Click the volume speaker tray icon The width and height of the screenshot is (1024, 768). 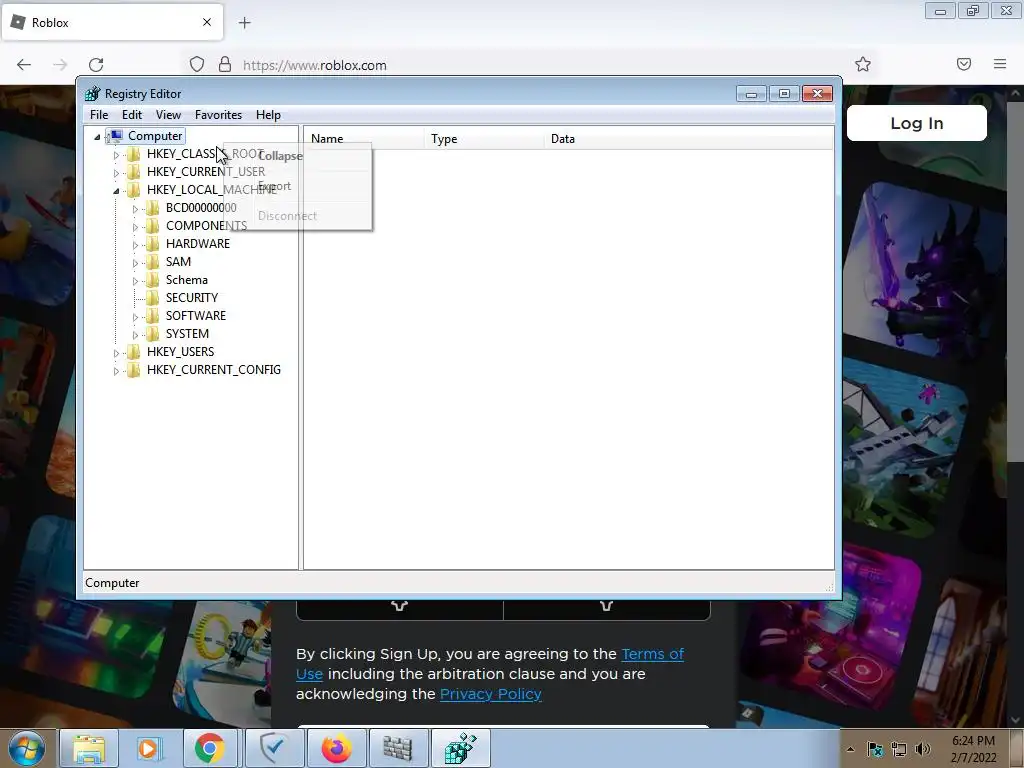923,750
